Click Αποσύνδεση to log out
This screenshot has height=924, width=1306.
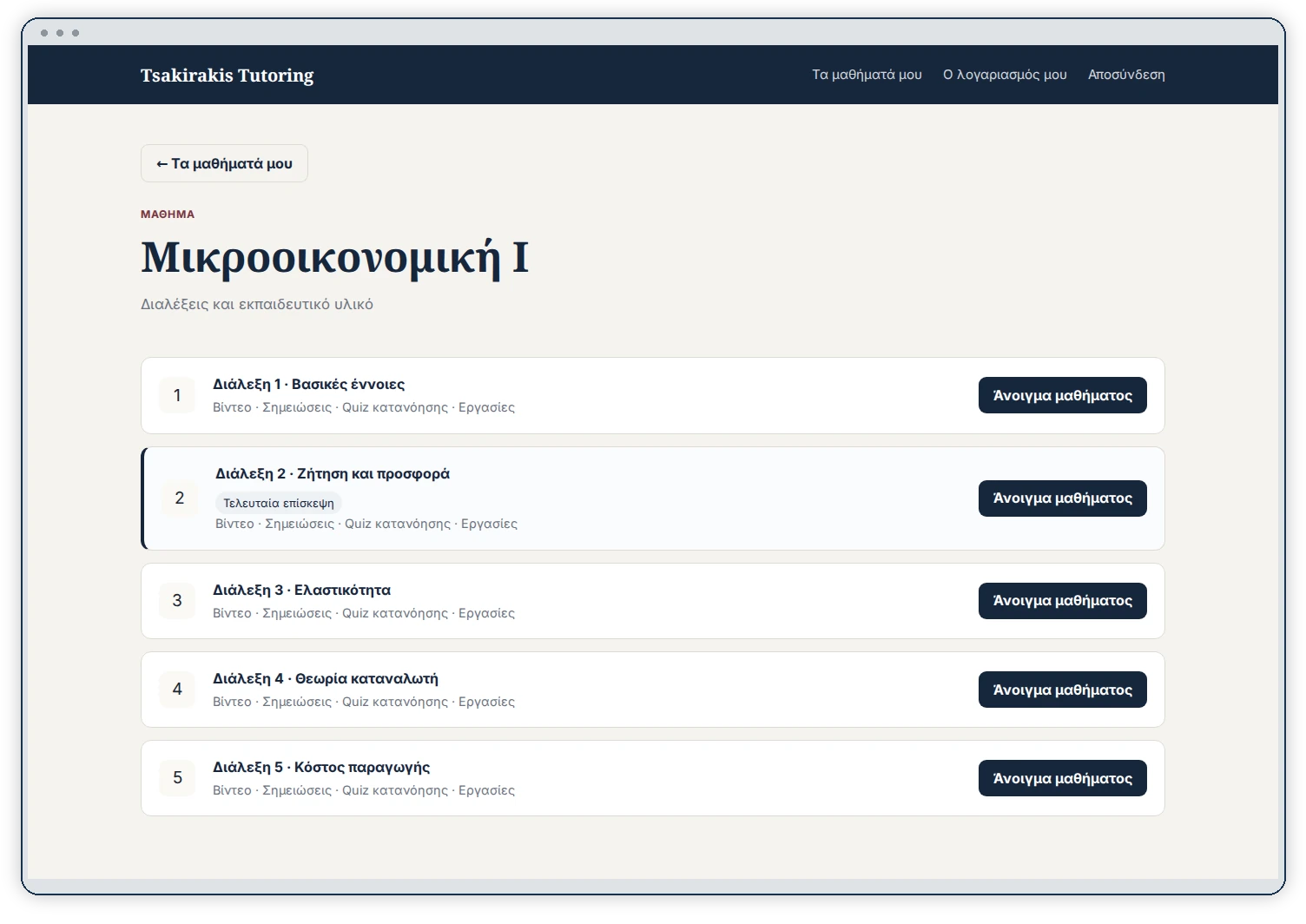pos(1126,75)
